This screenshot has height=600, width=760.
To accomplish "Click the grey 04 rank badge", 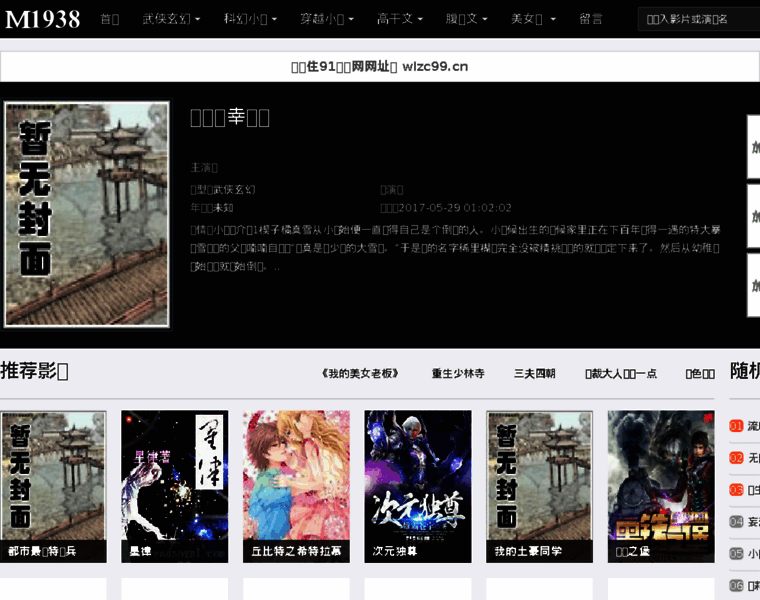I will tap(737, 522).
